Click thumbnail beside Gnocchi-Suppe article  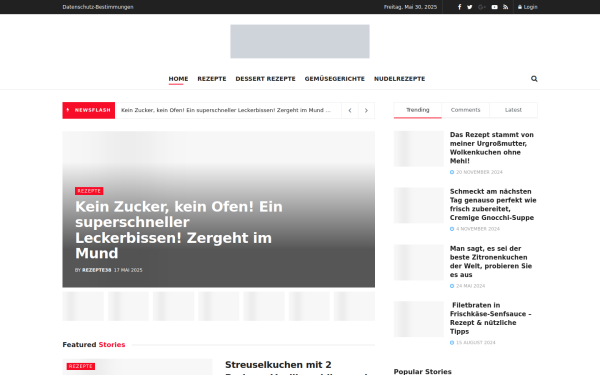point(419,205)
